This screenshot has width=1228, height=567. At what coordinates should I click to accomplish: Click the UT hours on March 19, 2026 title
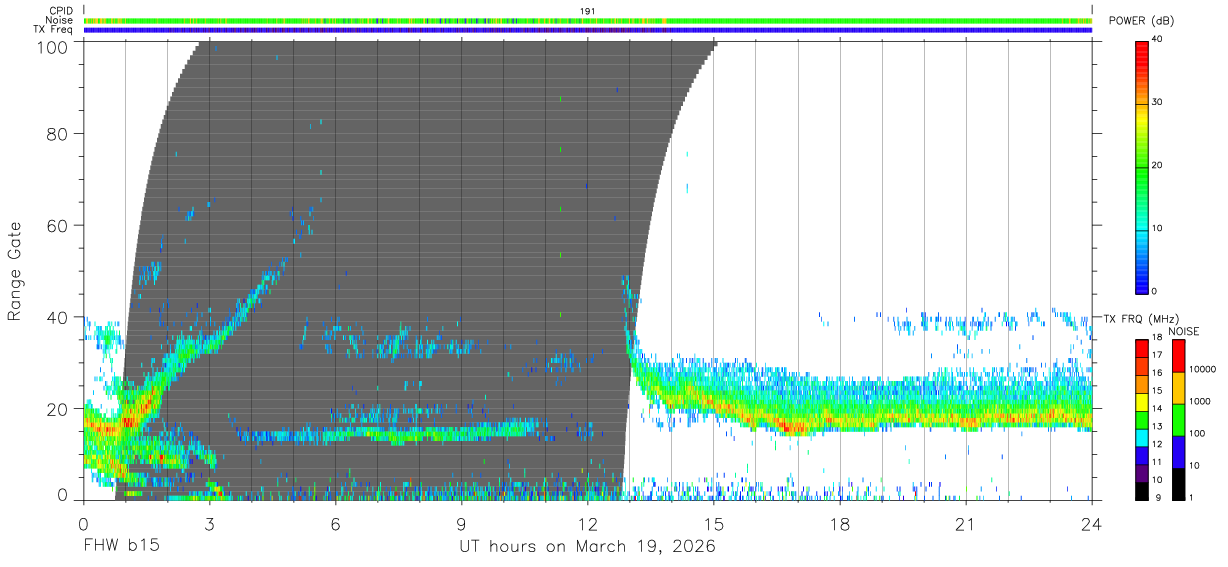(x=588, y=548)
